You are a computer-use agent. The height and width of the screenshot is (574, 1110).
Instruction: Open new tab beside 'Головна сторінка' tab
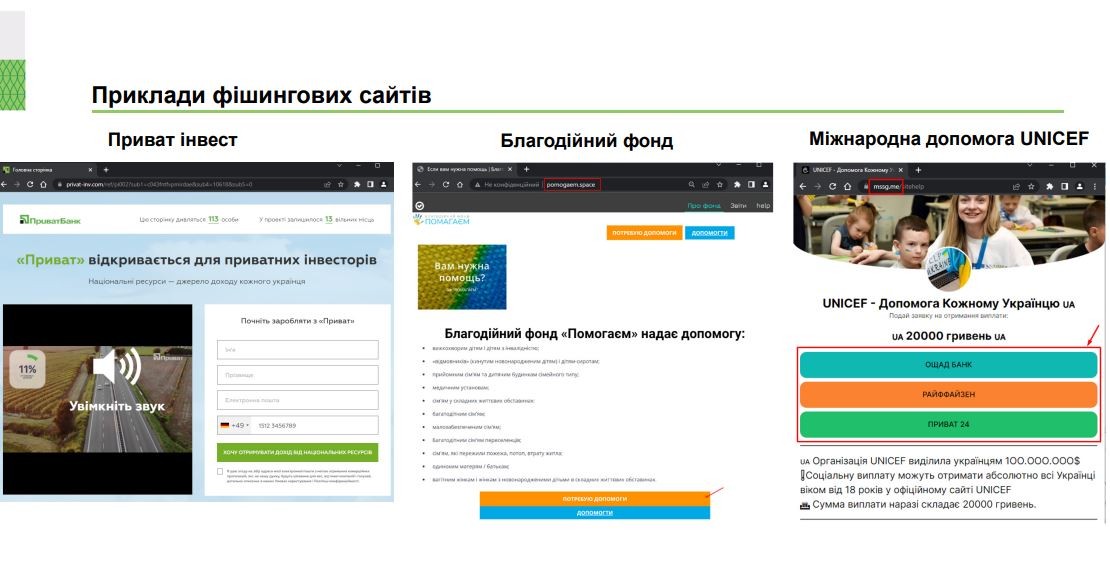click(106, 170)
